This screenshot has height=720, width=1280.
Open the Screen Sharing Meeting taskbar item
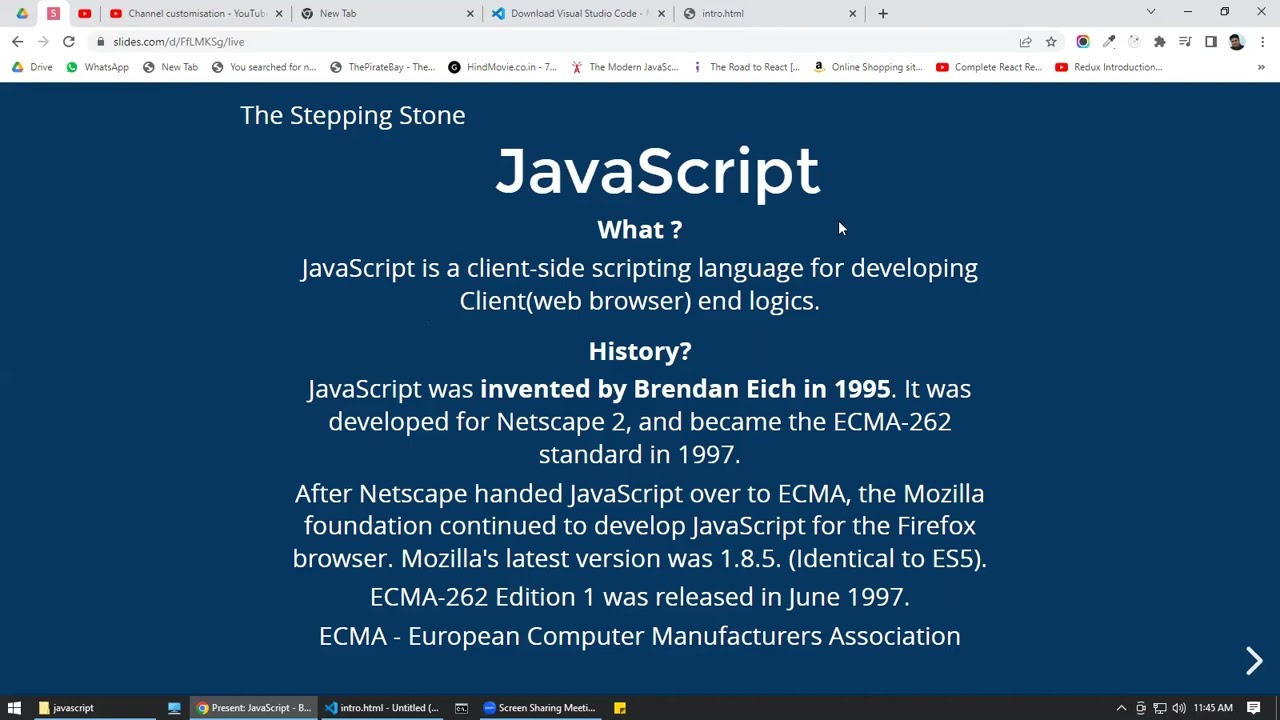click(540, 708)
